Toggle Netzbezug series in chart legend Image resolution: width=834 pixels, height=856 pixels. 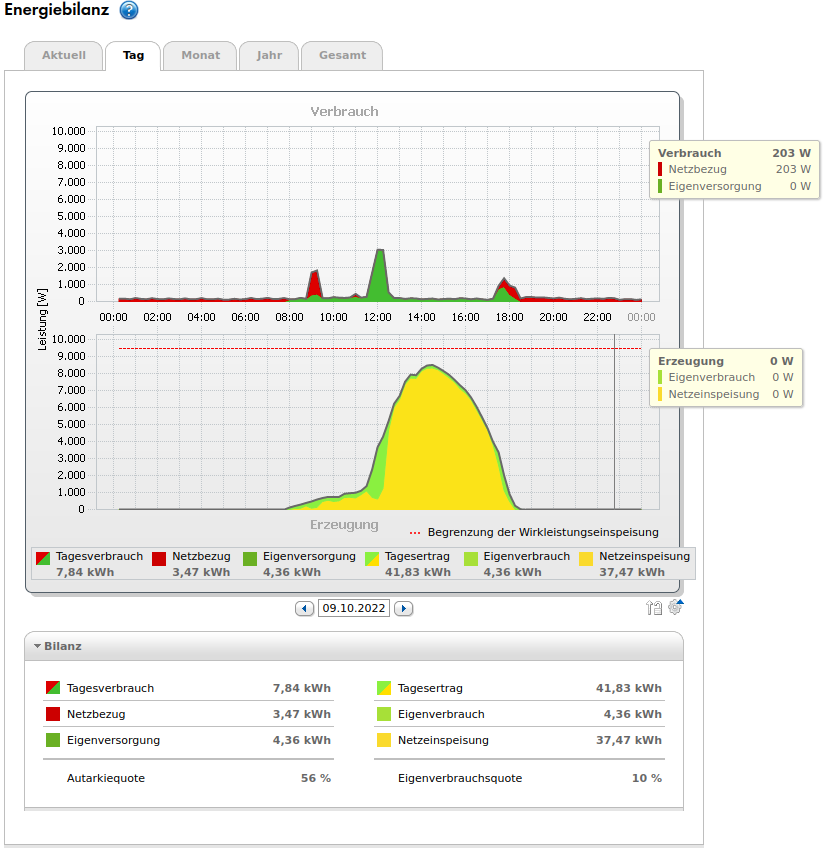159,558
